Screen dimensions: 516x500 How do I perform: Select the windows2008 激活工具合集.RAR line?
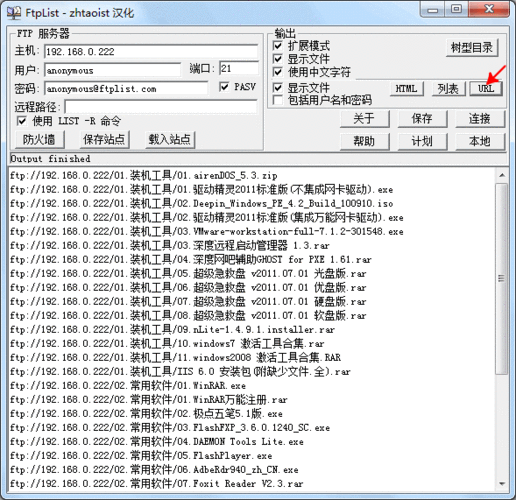click(175, 357)
